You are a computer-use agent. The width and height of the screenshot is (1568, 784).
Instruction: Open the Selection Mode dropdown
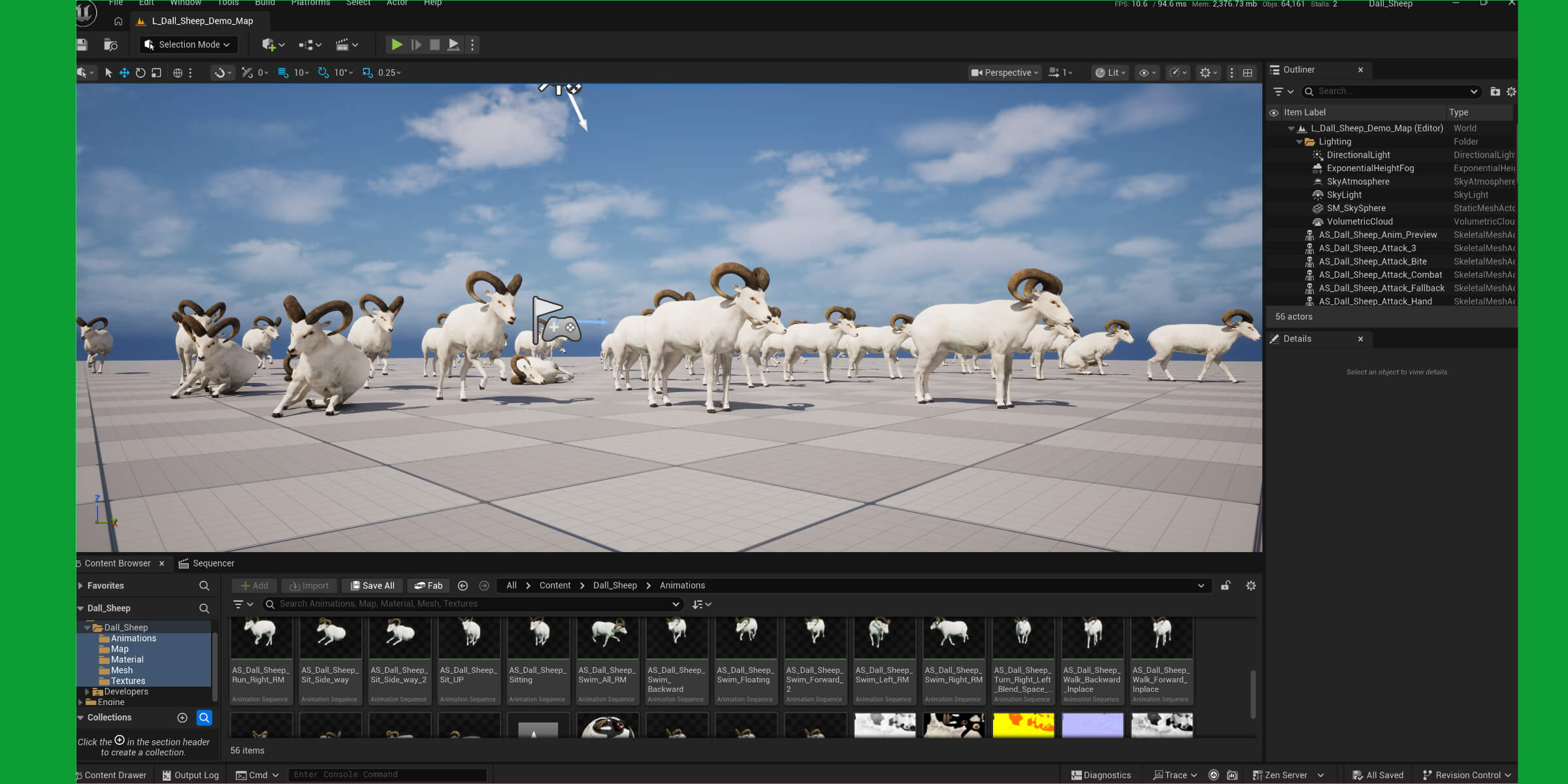[x=188, y=44]
